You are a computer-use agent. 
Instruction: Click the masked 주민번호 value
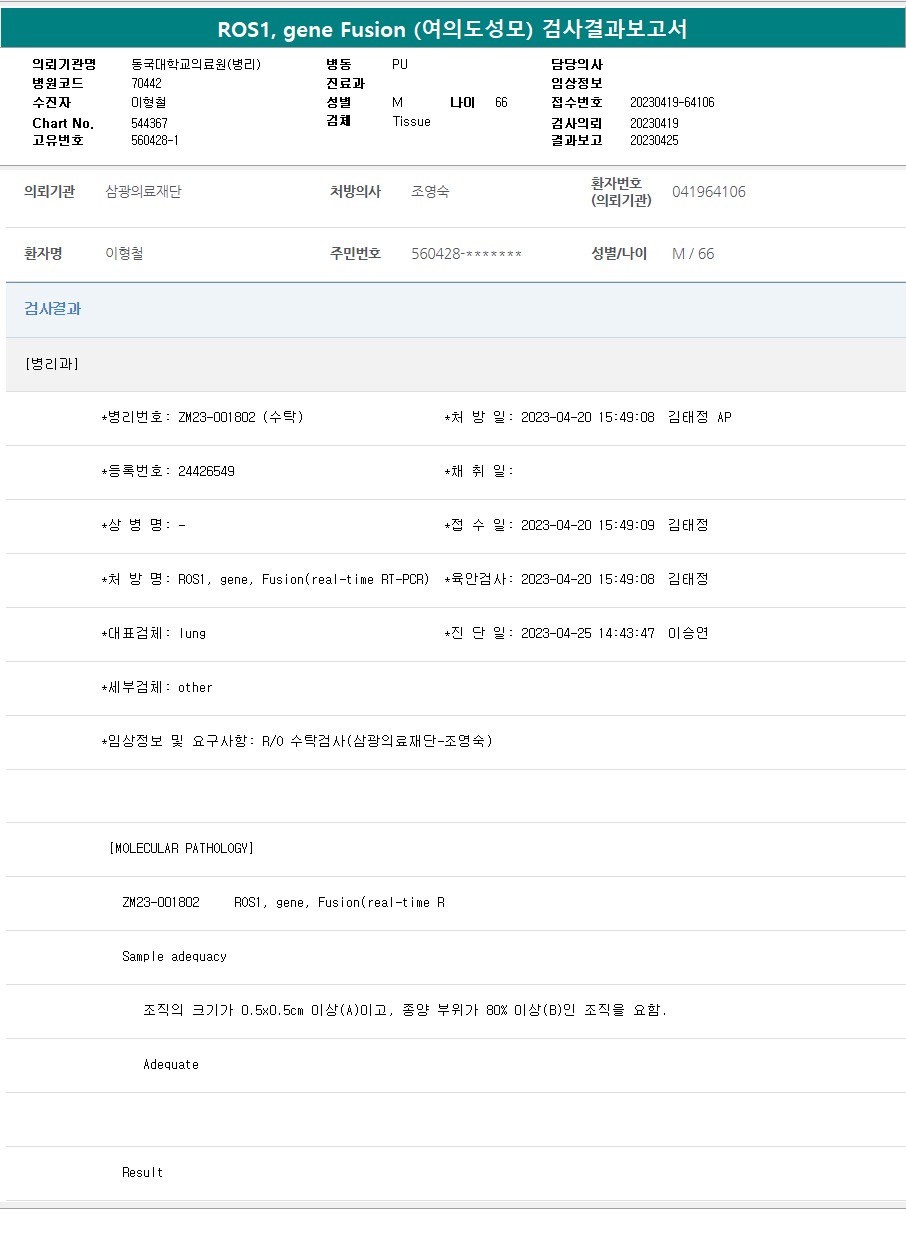point(466,254)
